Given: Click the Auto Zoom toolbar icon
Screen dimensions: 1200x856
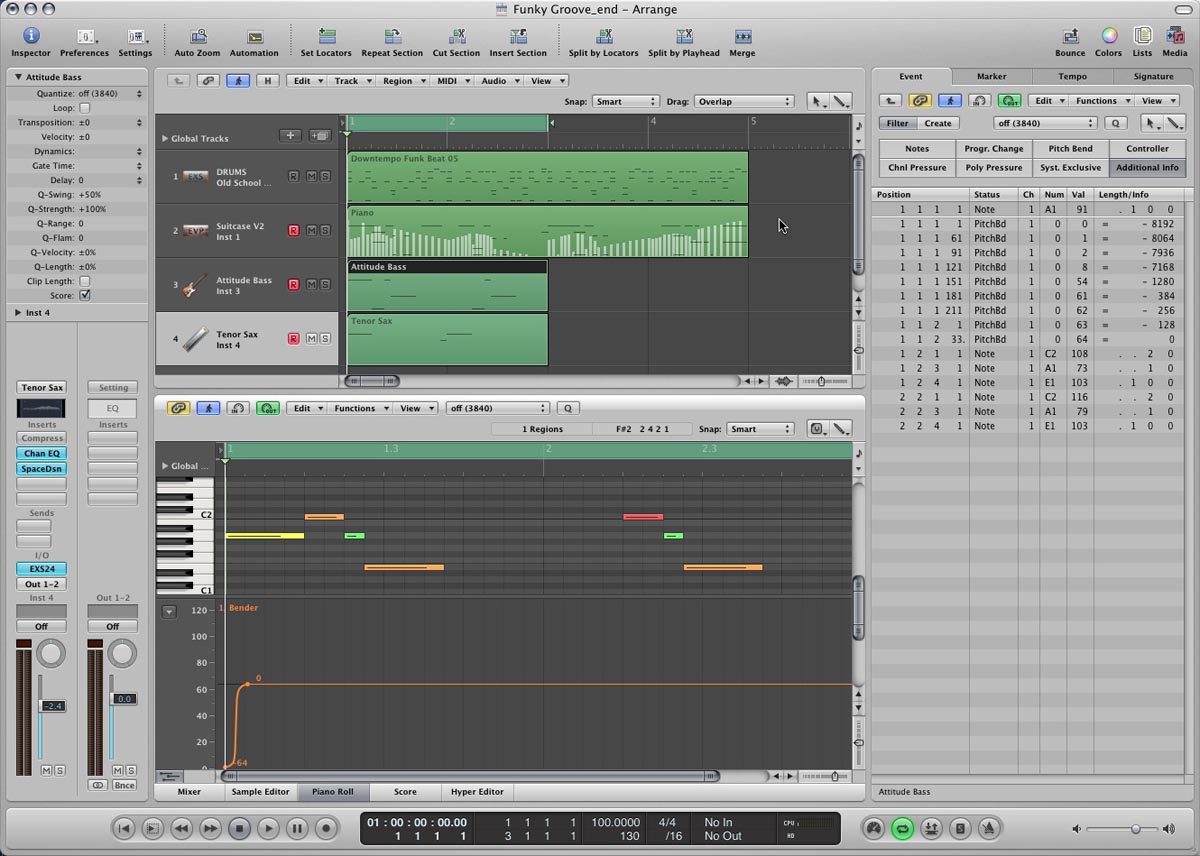Looking at the screenshot, I should pyautogui.click(x=197, y=37).
